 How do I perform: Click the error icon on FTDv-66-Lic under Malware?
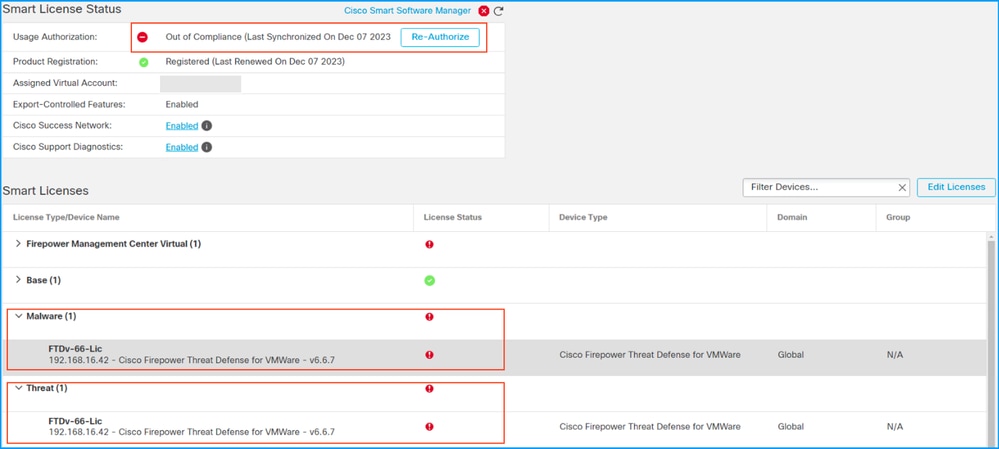pyautogui.click(x=429, y=355)
